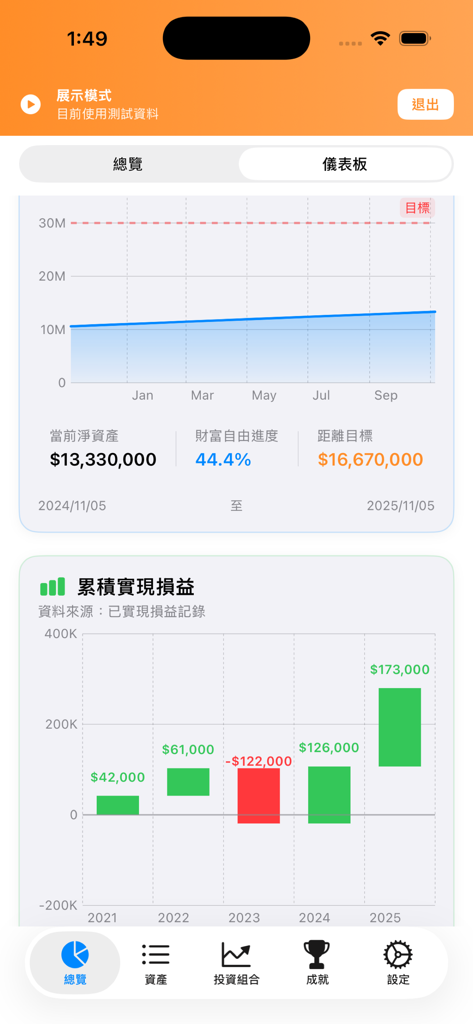This screenshot has width=473, height=1024.
Task: Tap the $126,000 gain label
Action: (329, 748)
